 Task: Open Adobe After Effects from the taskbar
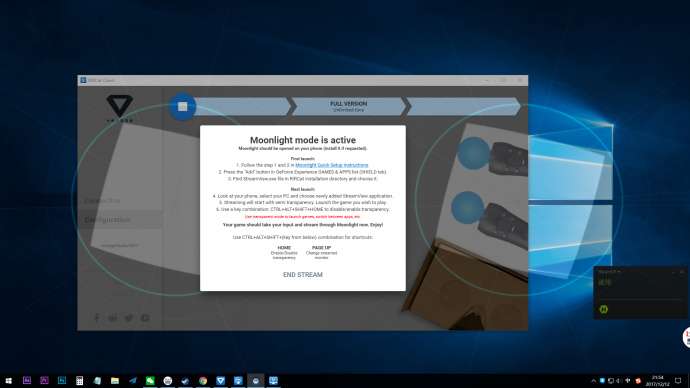[x=27, y=381]
